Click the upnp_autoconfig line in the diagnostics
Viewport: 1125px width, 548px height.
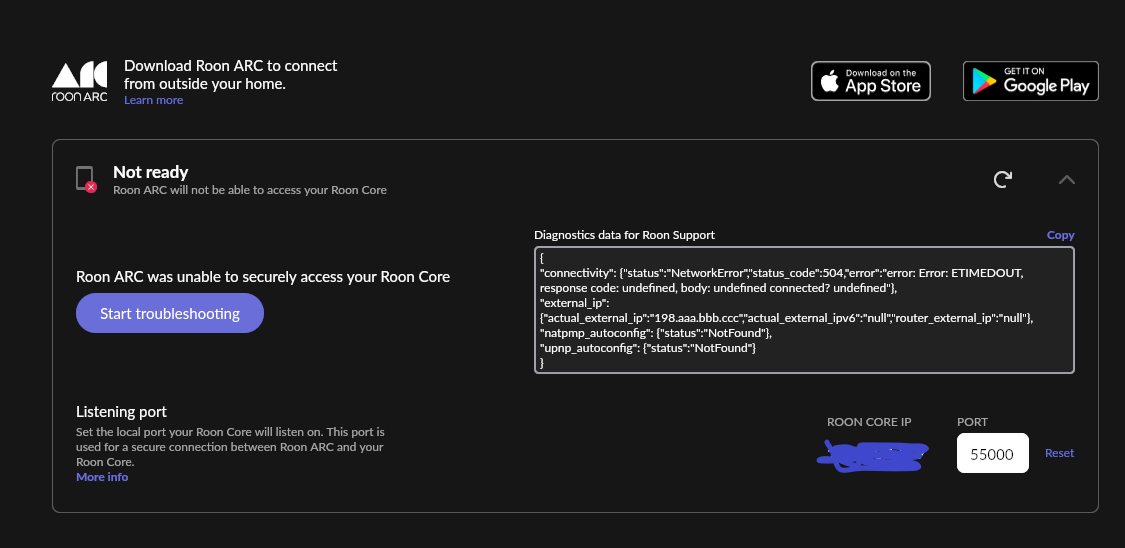pos(648,348)
